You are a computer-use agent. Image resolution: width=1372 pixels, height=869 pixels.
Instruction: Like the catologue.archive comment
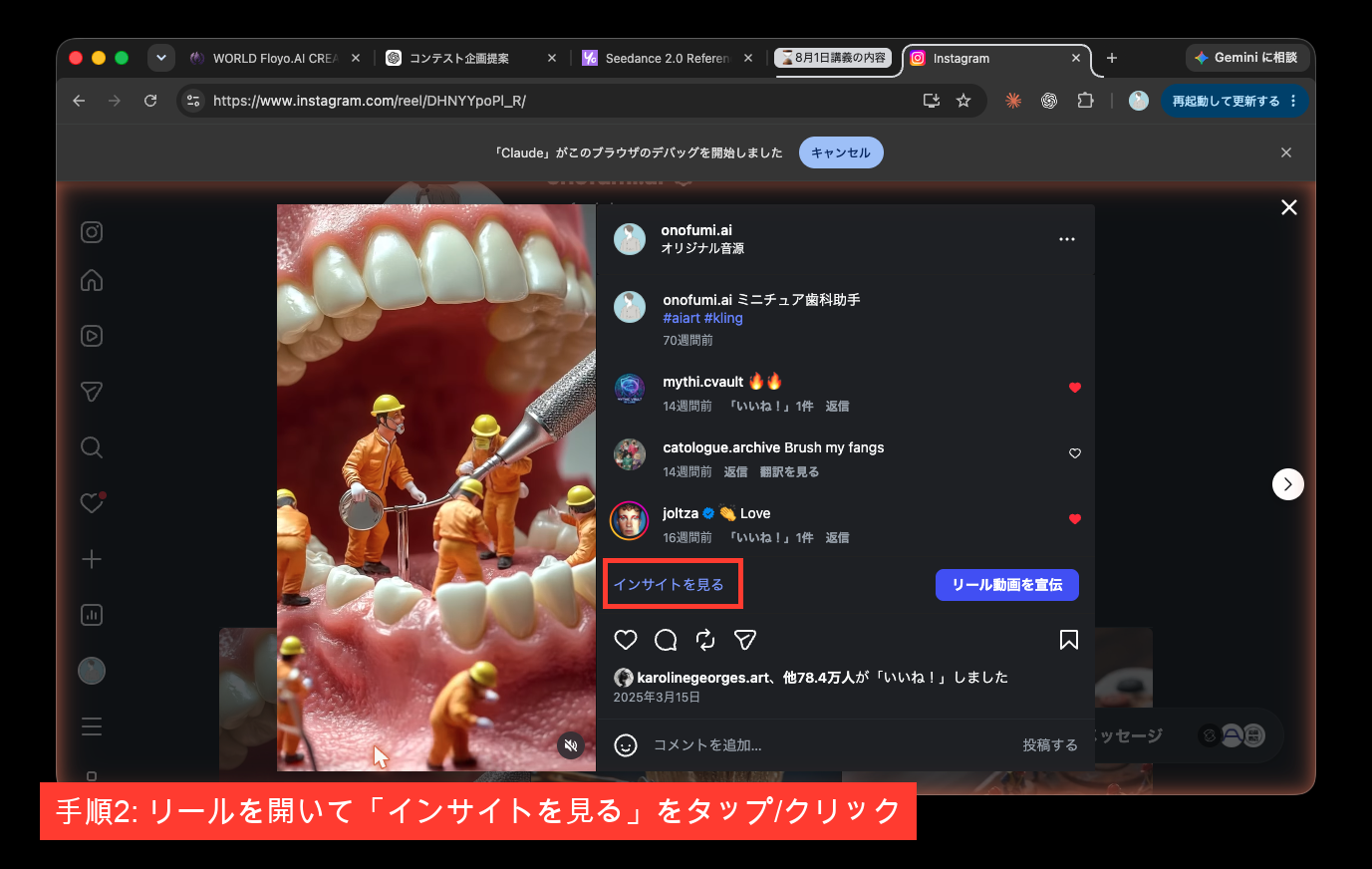[1075, 453]
